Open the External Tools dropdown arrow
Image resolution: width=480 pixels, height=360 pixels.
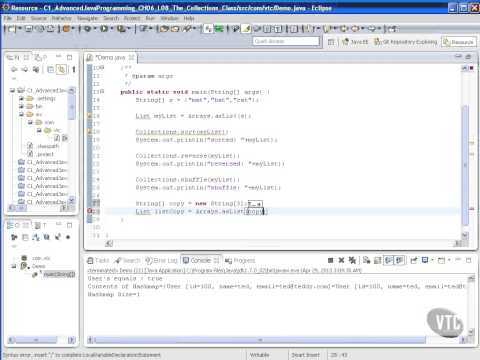[x=129, y=29]
